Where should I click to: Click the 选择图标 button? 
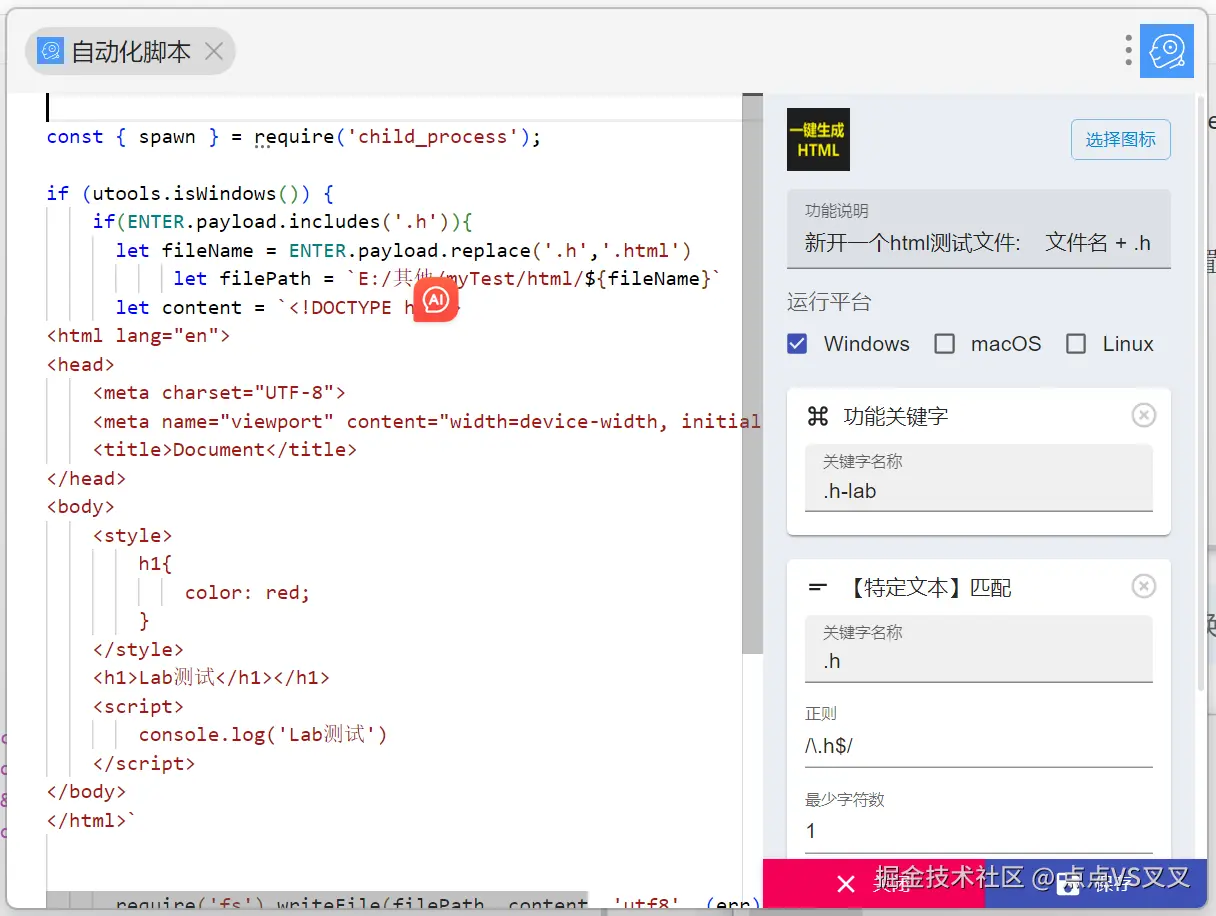pos(1120,139)
